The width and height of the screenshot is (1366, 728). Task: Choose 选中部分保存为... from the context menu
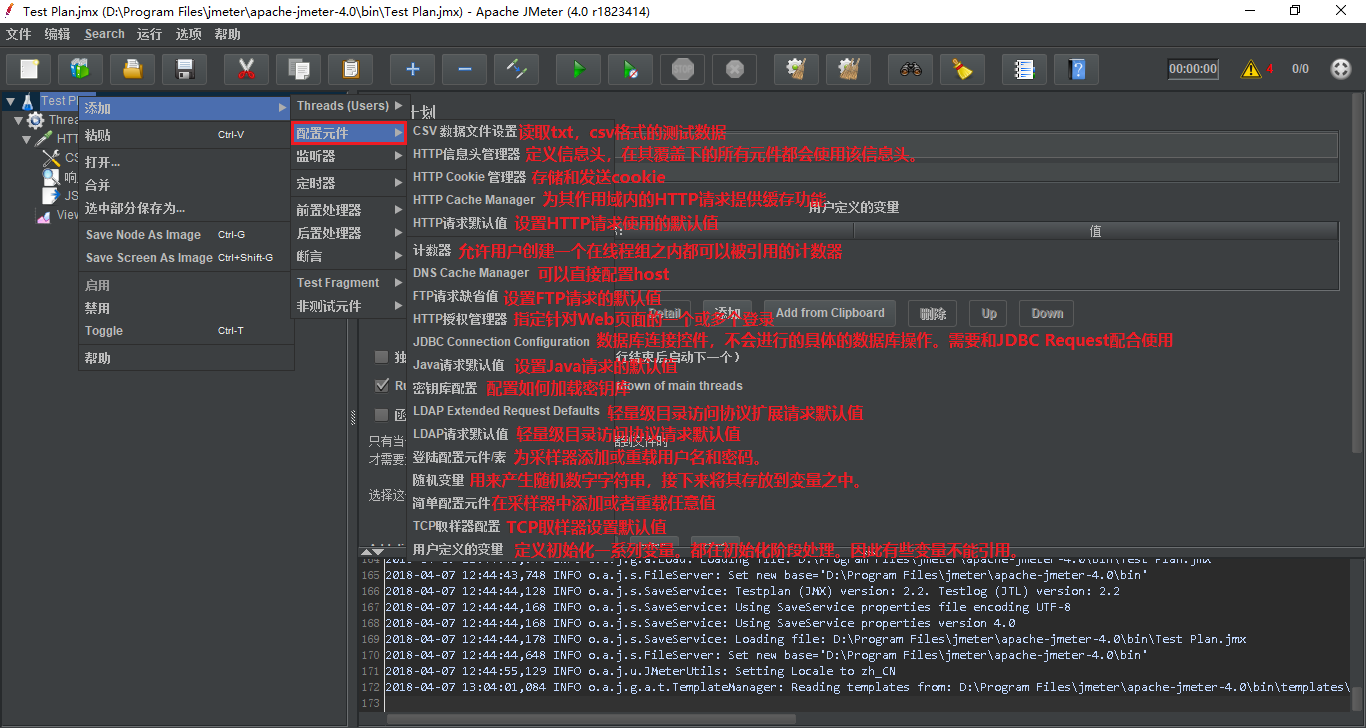click(186, 208)
